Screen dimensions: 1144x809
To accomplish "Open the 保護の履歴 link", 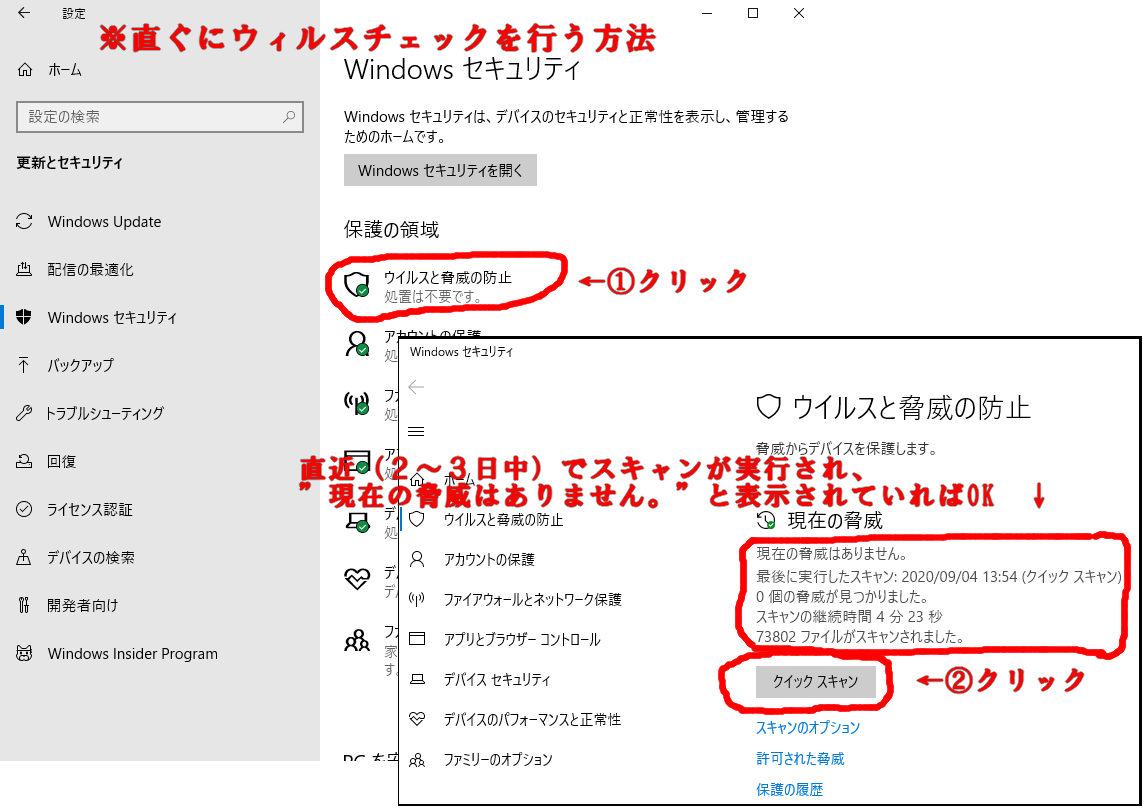I will (789, 790).
